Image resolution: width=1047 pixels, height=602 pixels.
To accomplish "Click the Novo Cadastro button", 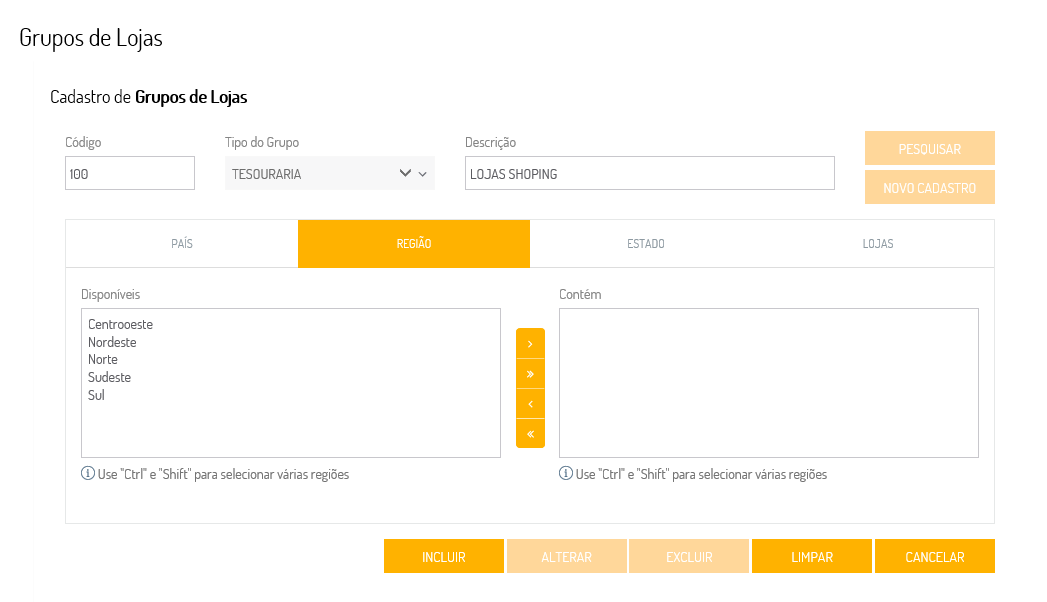I will coord(930,187).
